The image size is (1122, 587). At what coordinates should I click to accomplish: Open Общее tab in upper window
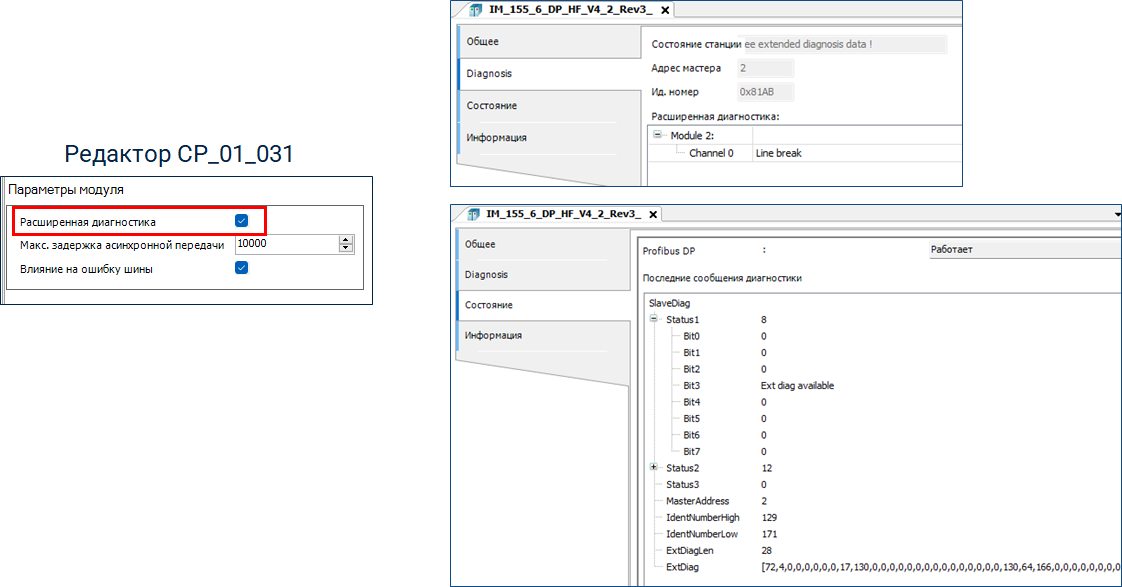[483, 42]
